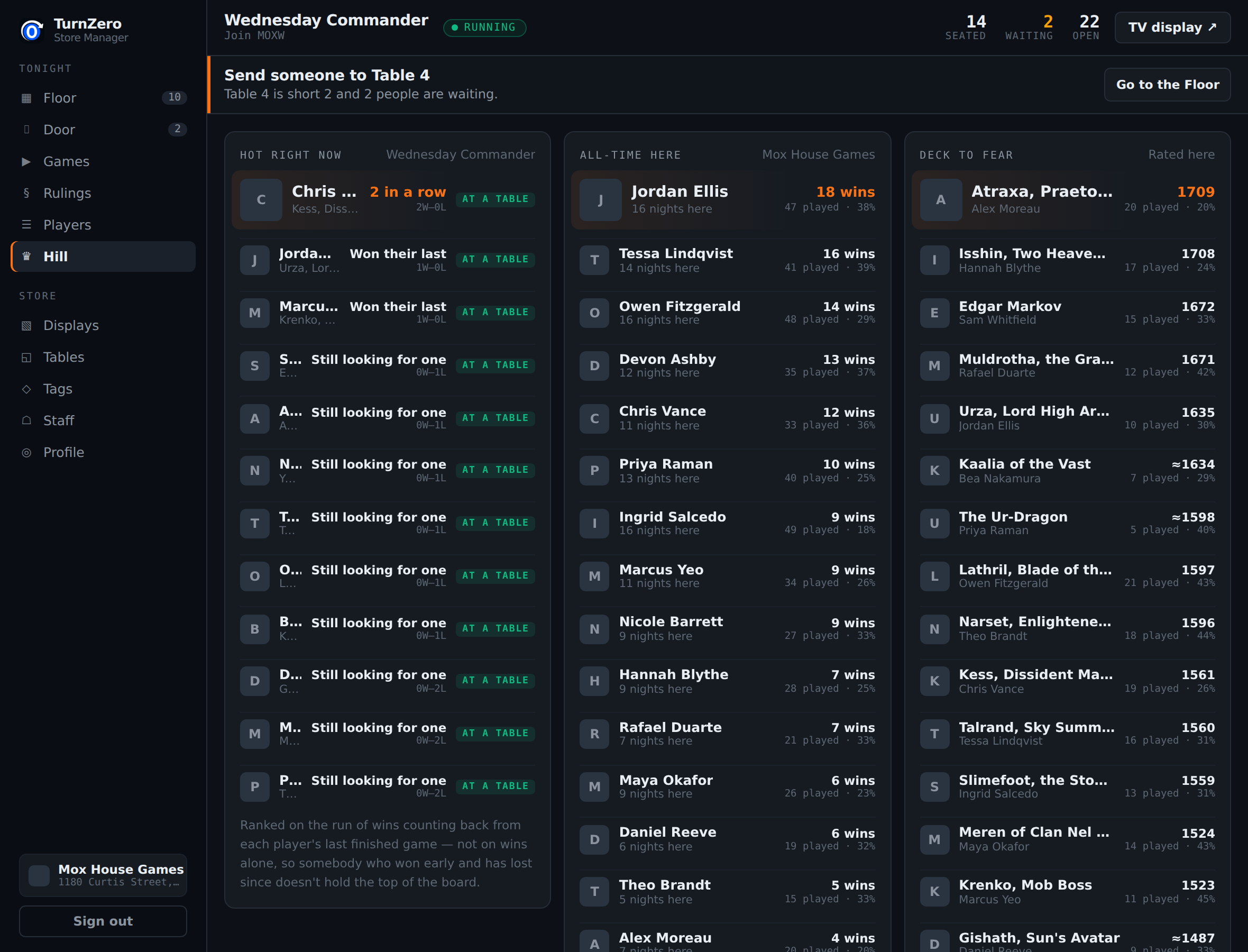The height and width of the screenshot is (952, 1248).
Task: Click Hannah Blythe avatar in All-Time list
Action: click(x=594, y=681)
